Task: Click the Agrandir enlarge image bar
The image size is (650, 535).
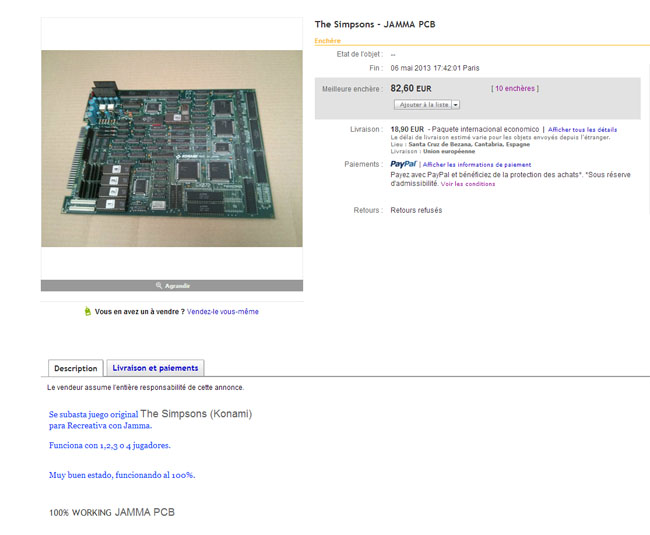Action: pyautogui.click(x=172, y=286)
